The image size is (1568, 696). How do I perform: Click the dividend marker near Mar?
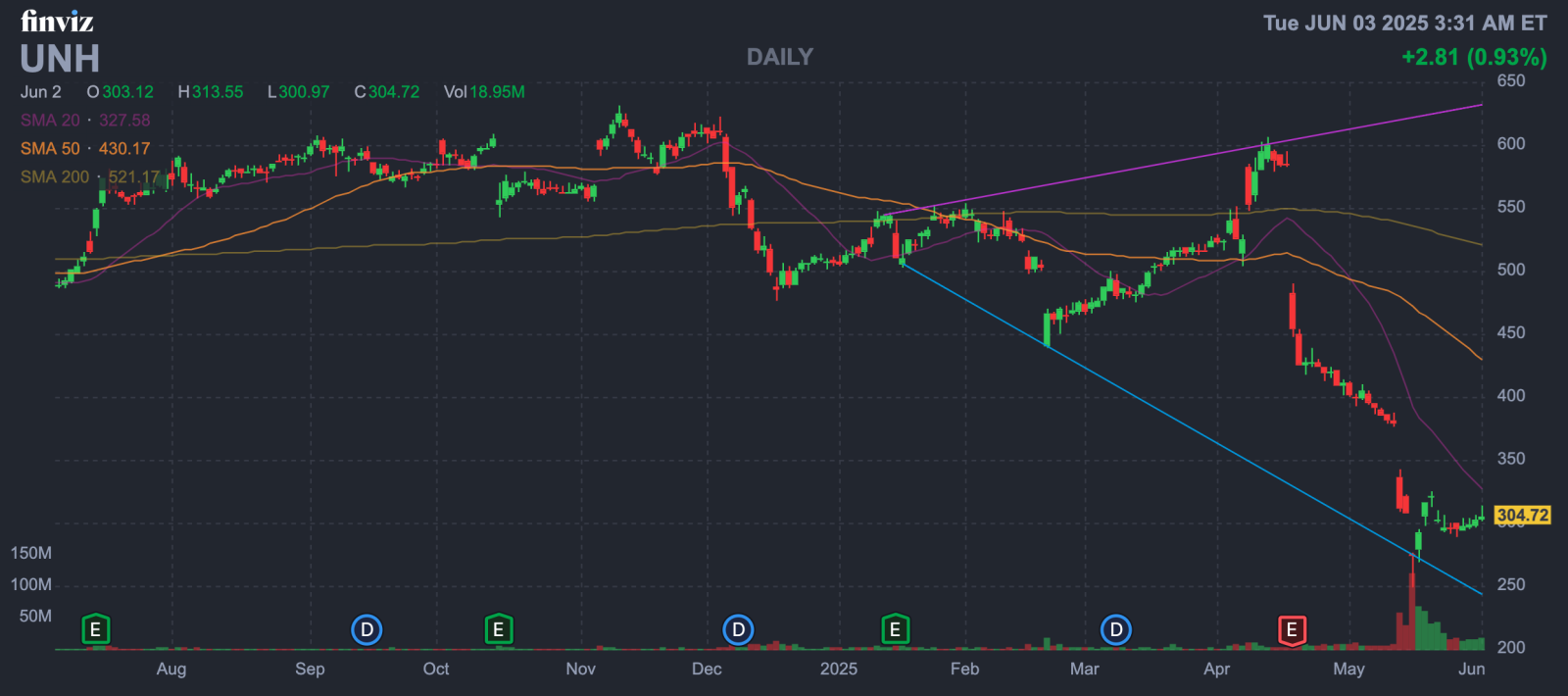pyautogui.click(x=1116, y=629)
